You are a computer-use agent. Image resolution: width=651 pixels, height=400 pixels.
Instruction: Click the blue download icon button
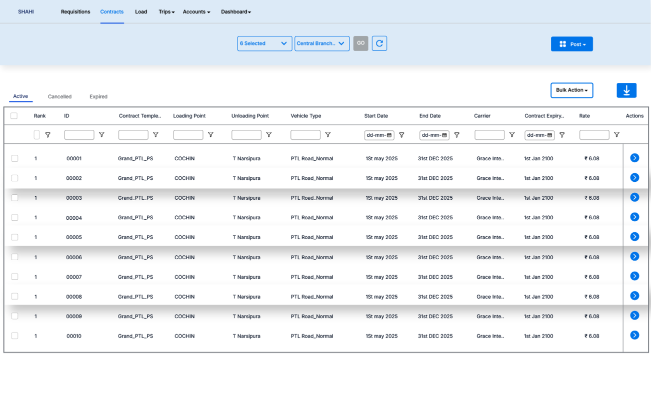coord(627,90)
